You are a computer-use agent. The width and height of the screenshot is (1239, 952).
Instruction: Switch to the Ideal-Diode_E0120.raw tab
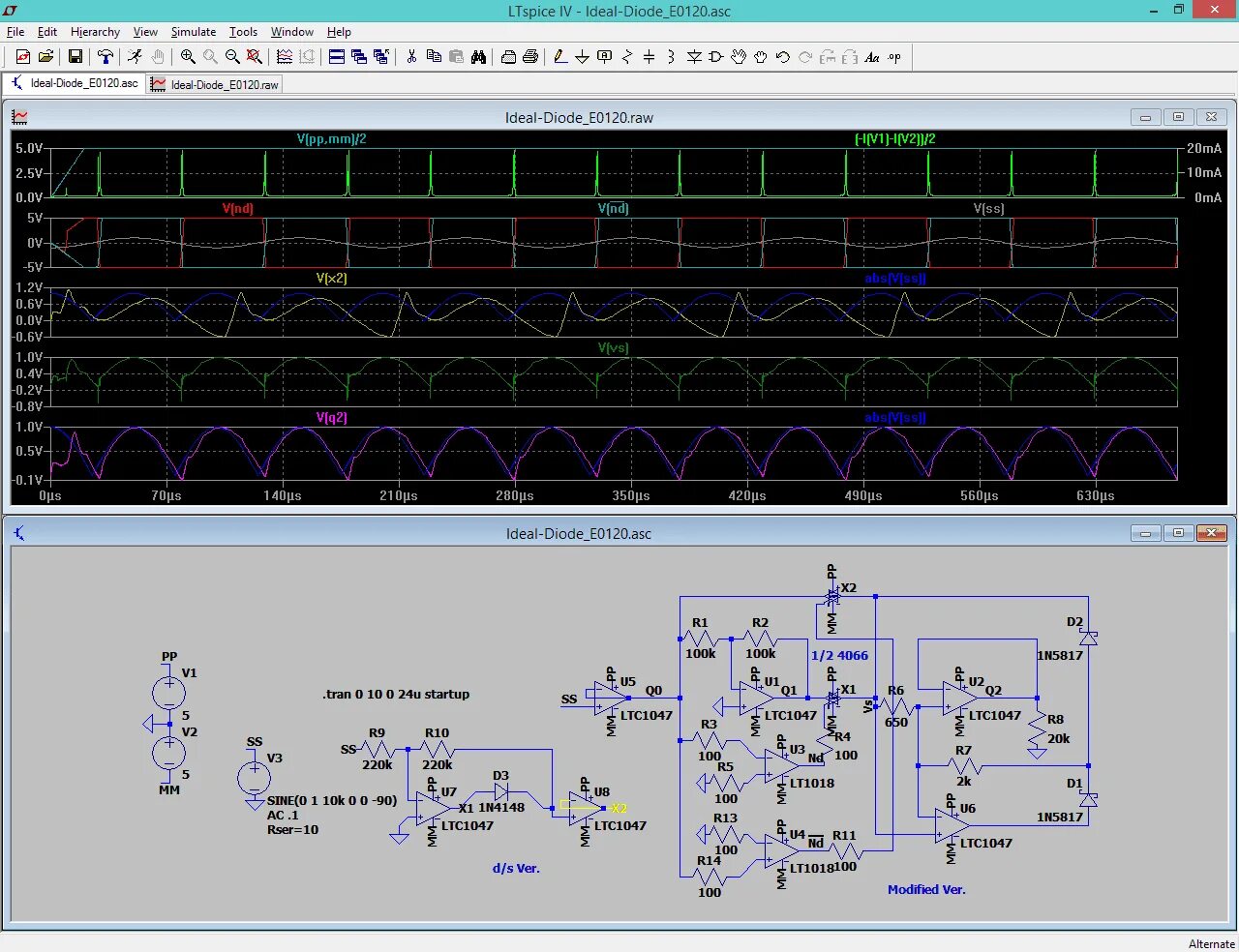[215, 84]
